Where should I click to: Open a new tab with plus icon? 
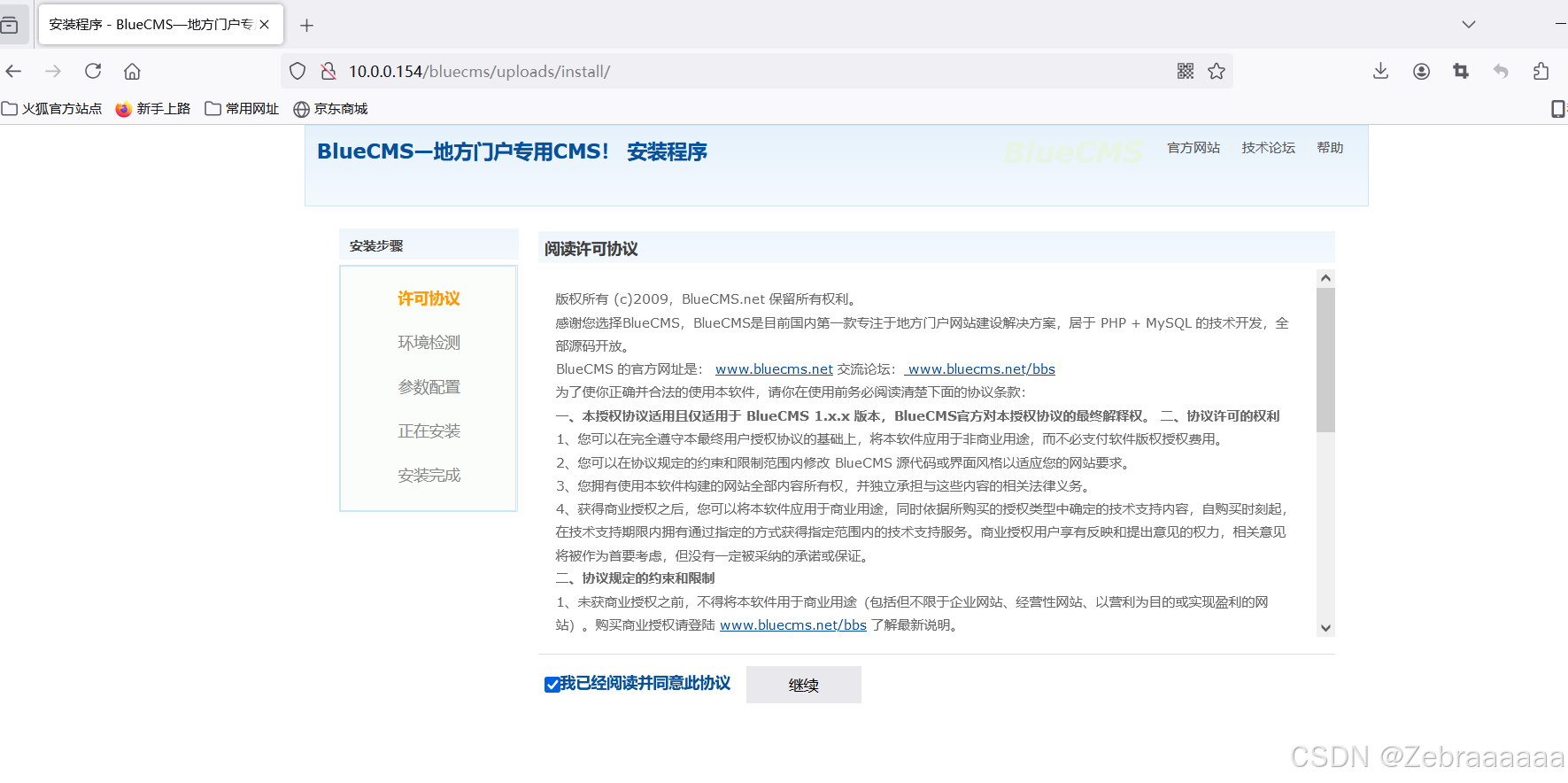pos(306,26)
